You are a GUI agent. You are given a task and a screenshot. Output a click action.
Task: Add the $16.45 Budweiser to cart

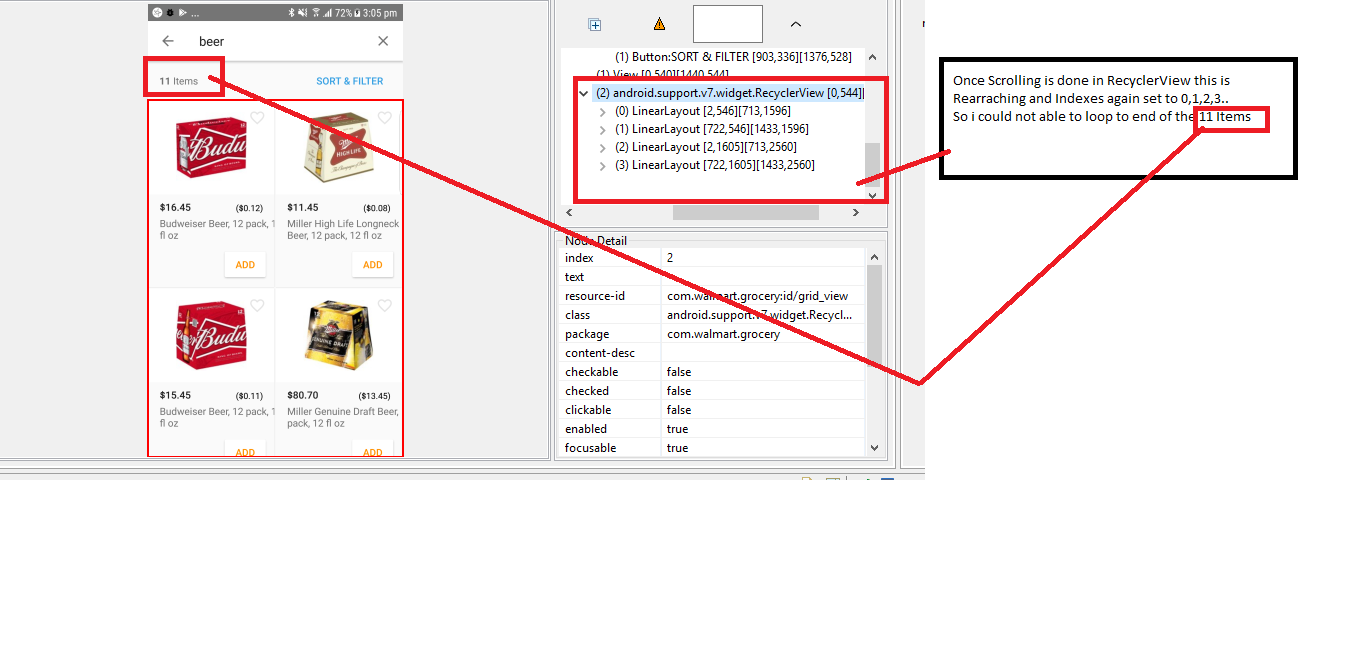tap(245, 265)
